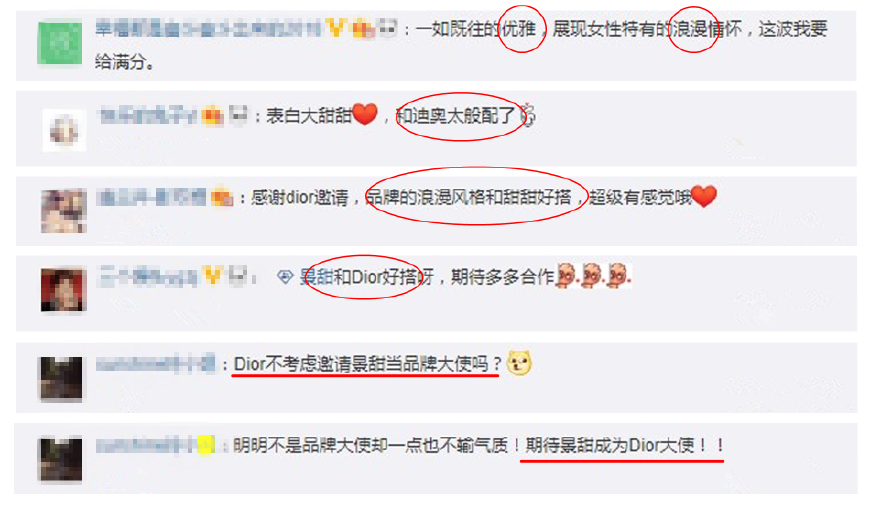Click the diamond icon before 景甜
This screenshot has height=508, width=870.
(x=285, y=277)
